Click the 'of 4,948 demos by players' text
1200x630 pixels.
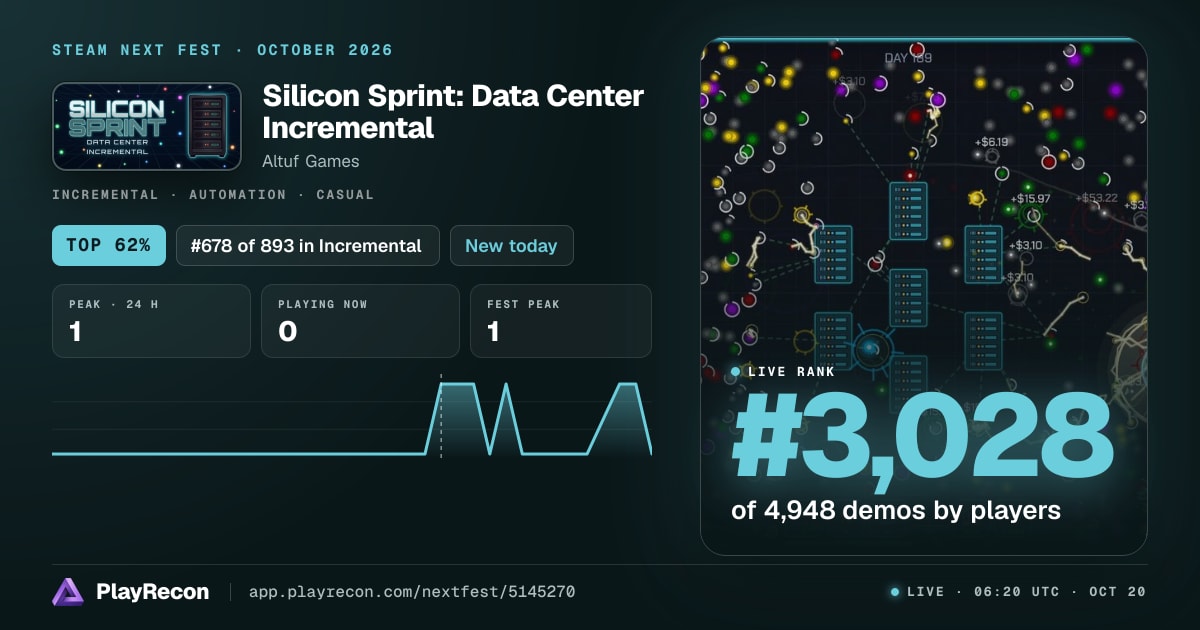coord(895,510)
